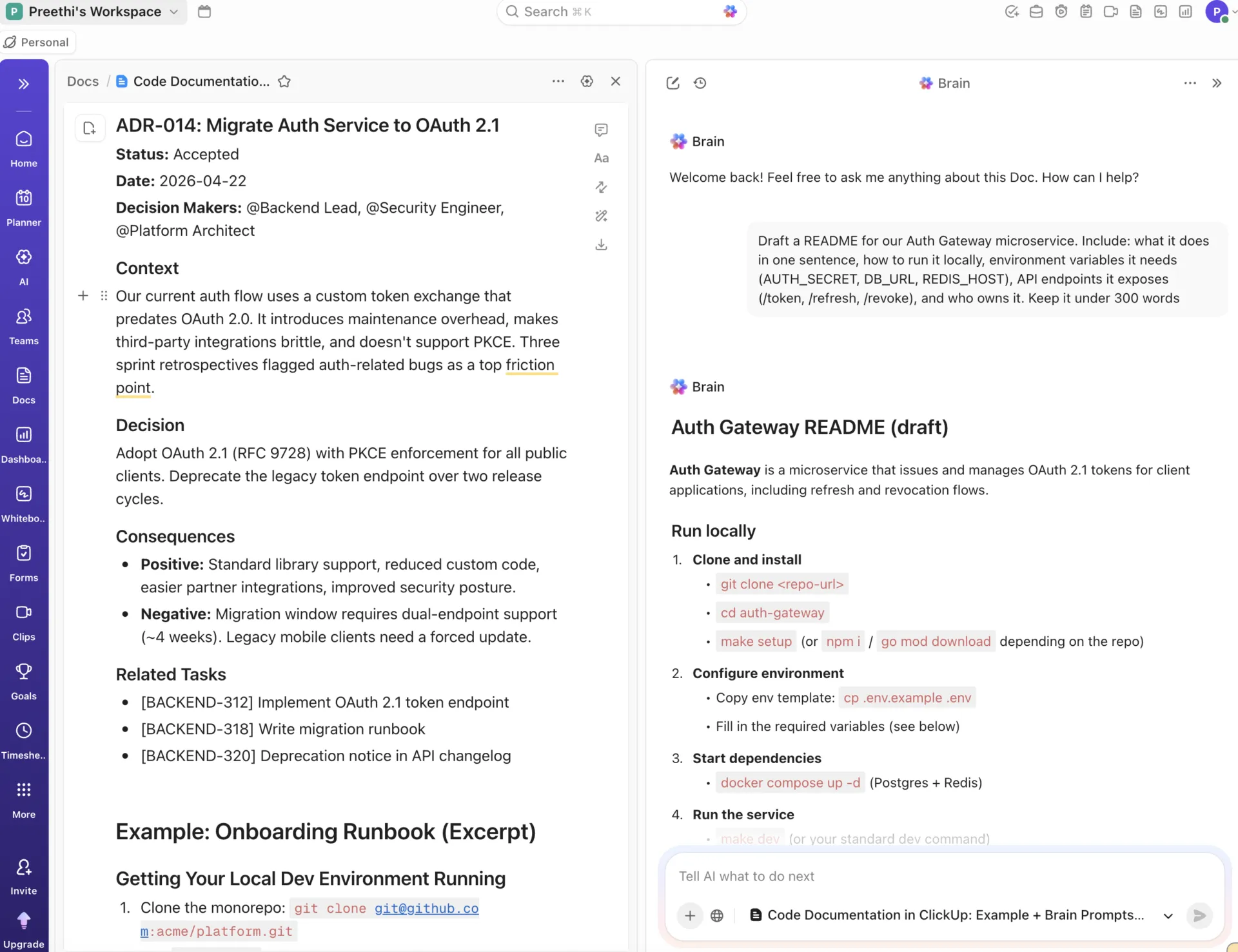Go to Home in the sidebar
Image resolution: width=1238 pixels, height=952 pixels.
coord(24,149)
